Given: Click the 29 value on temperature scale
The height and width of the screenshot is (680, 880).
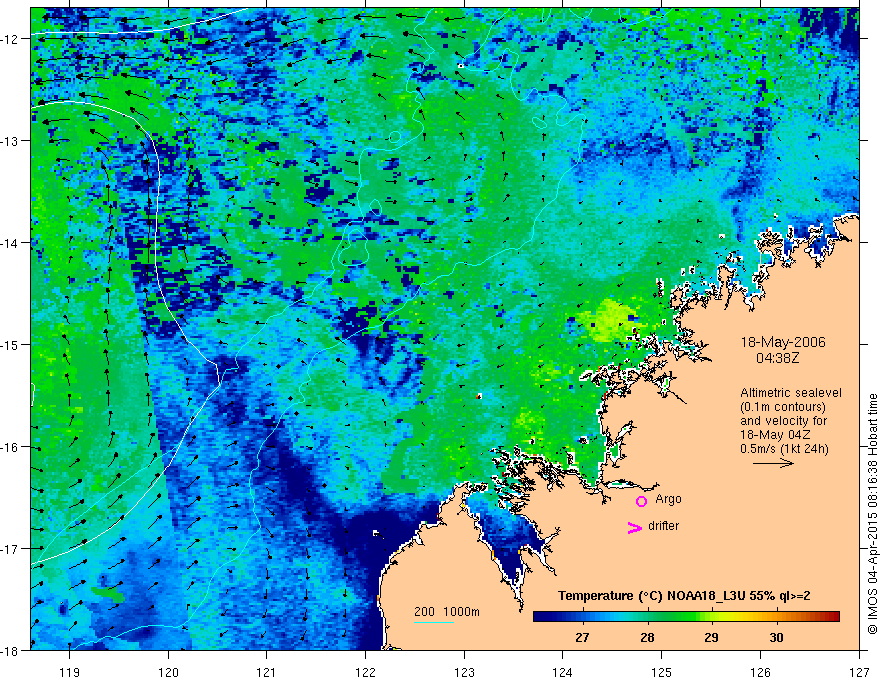Looking at the screenshot, I should [x=712, y=637].
